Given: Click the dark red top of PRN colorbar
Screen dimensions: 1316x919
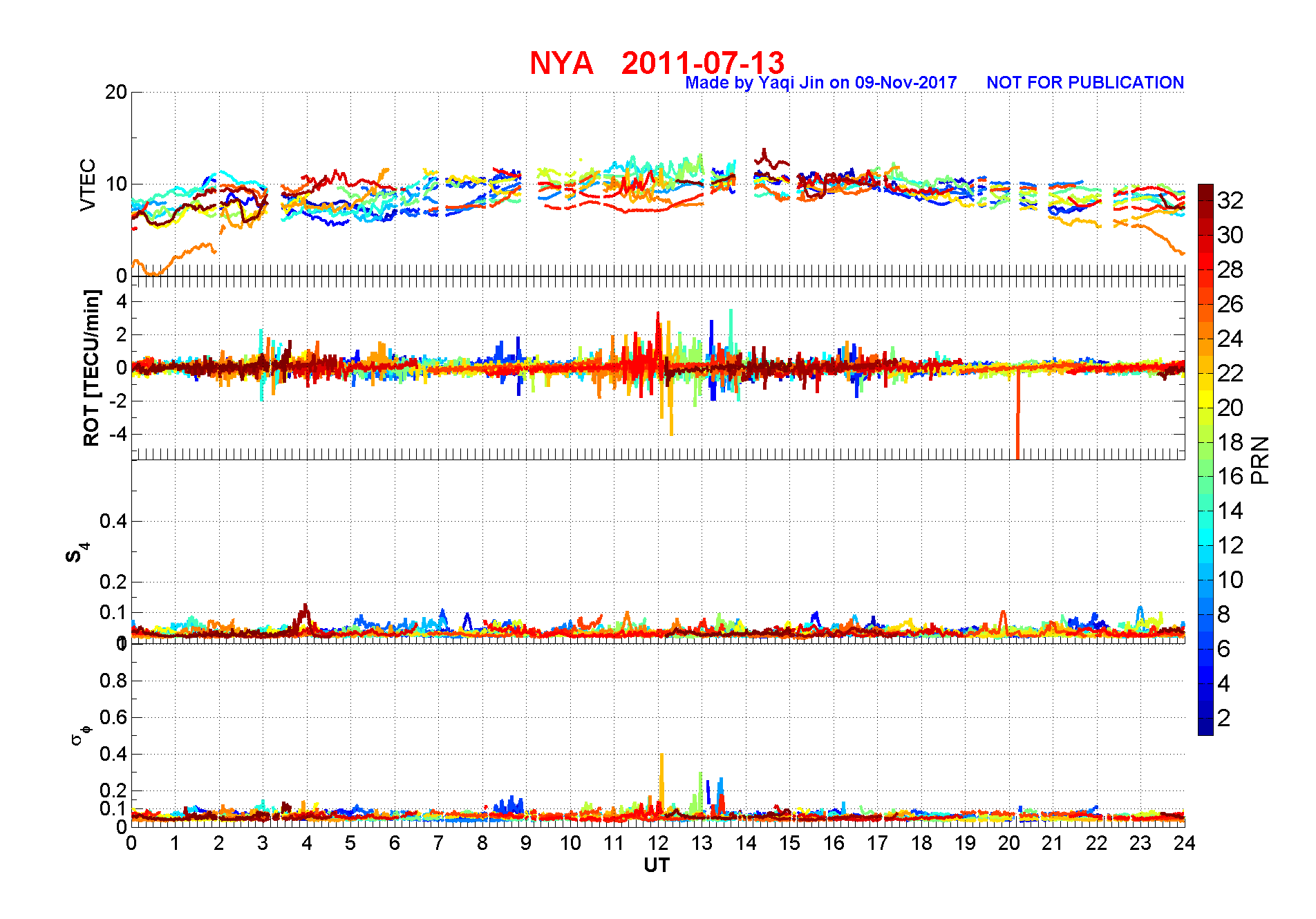Looking at the screenshot, I should [x=1205, y=192].
